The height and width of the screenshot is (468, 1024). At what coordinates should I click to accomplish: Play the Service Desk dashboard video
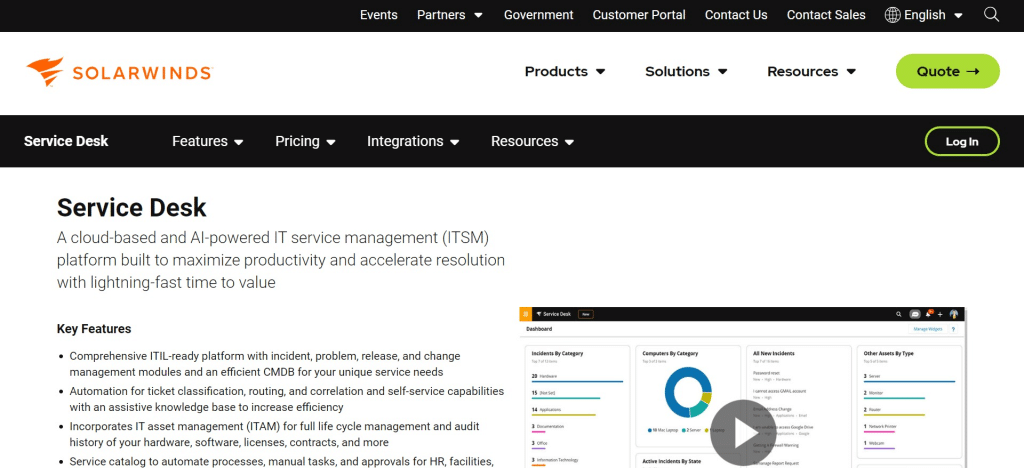743,433
